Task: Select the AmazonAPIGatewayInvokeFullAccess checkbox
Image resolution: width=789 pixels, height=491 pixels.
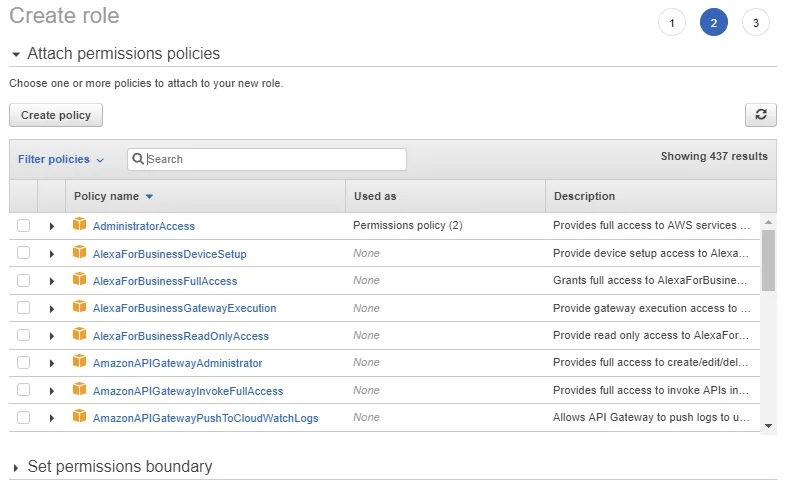Action: [23, 390]
